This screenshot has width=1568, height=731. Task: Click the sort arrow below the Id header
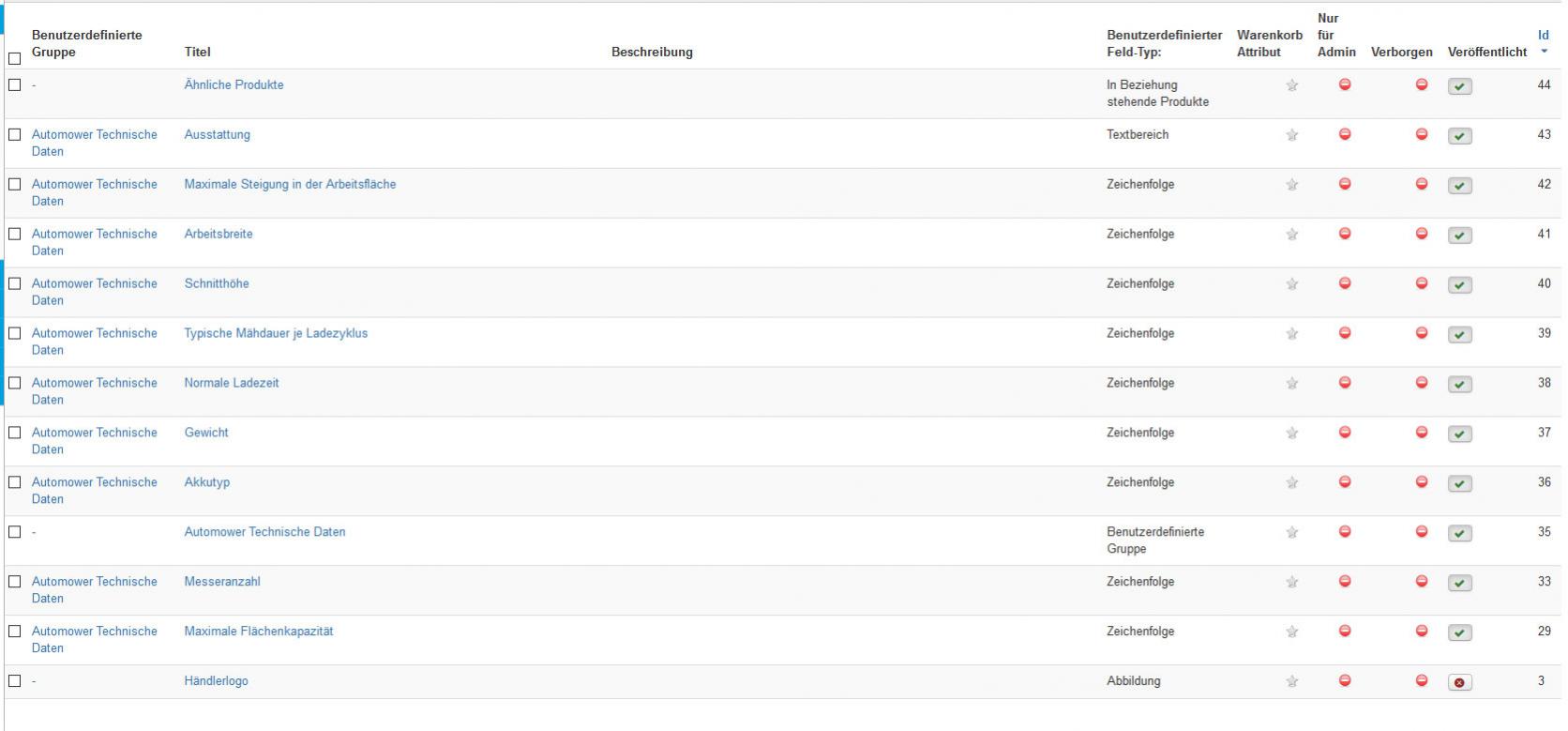point(1544,53)
